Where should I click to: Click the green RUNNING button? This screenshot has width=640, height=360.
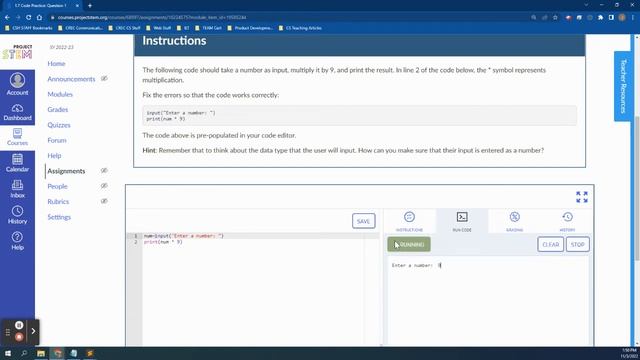(x=409, y=244)
